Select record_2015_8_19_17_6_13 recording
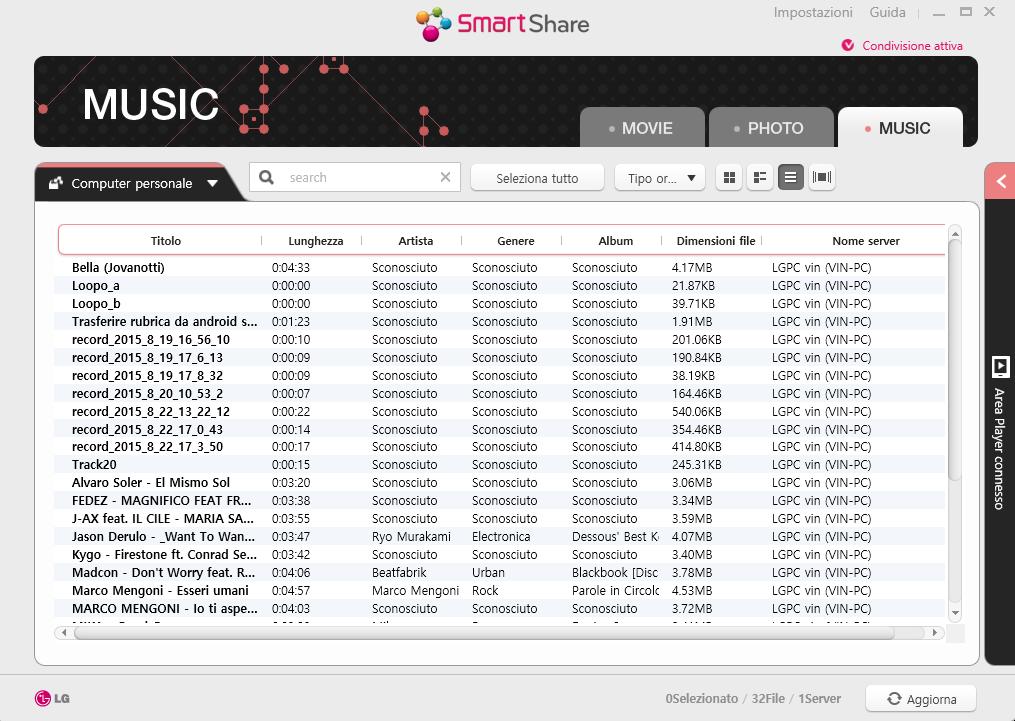This screenshot has height=721, width=1015. click(x=500, y=357)
